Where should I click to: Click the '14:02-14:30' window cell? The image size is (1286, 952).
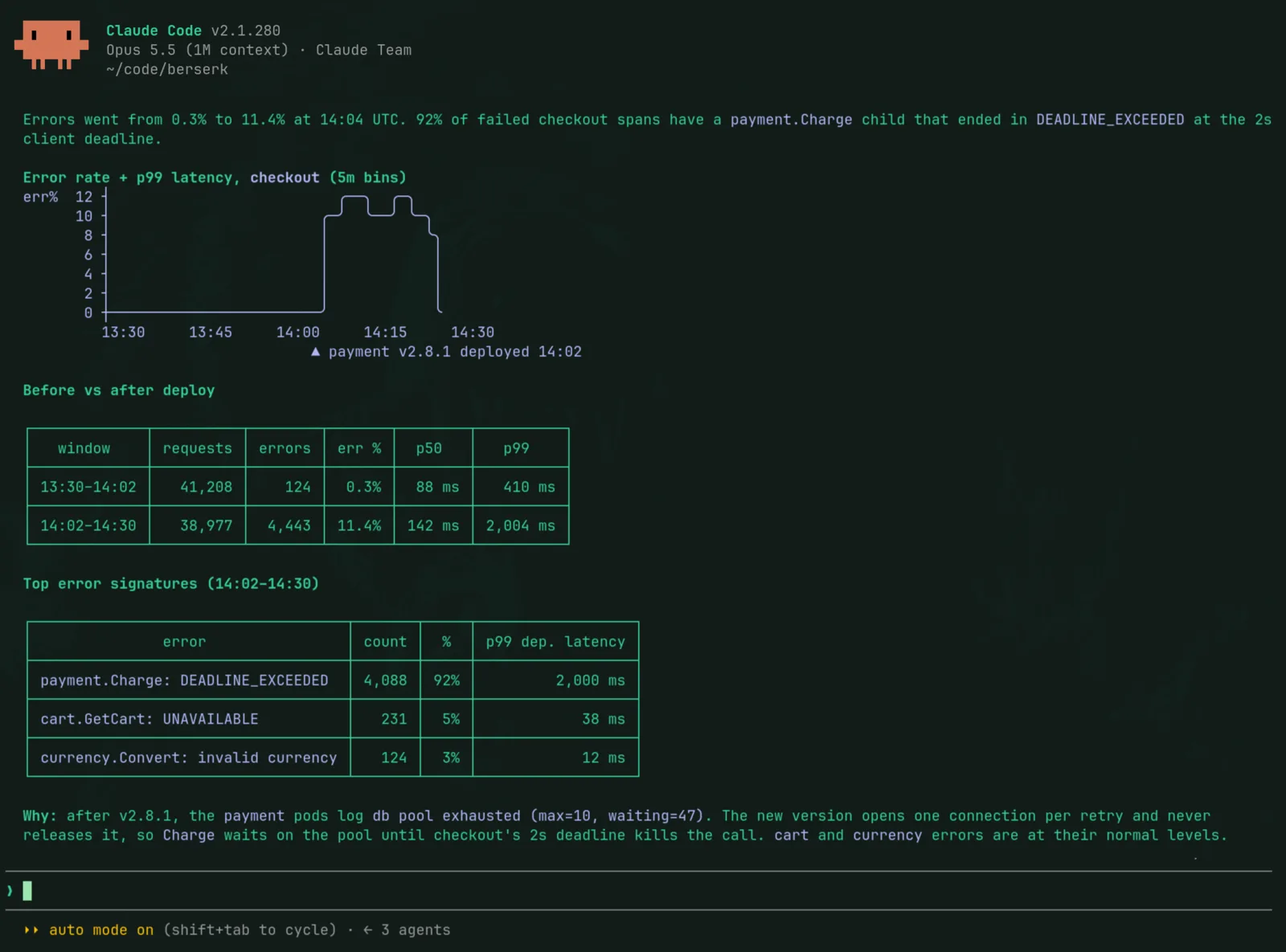(x=88, y=525)
